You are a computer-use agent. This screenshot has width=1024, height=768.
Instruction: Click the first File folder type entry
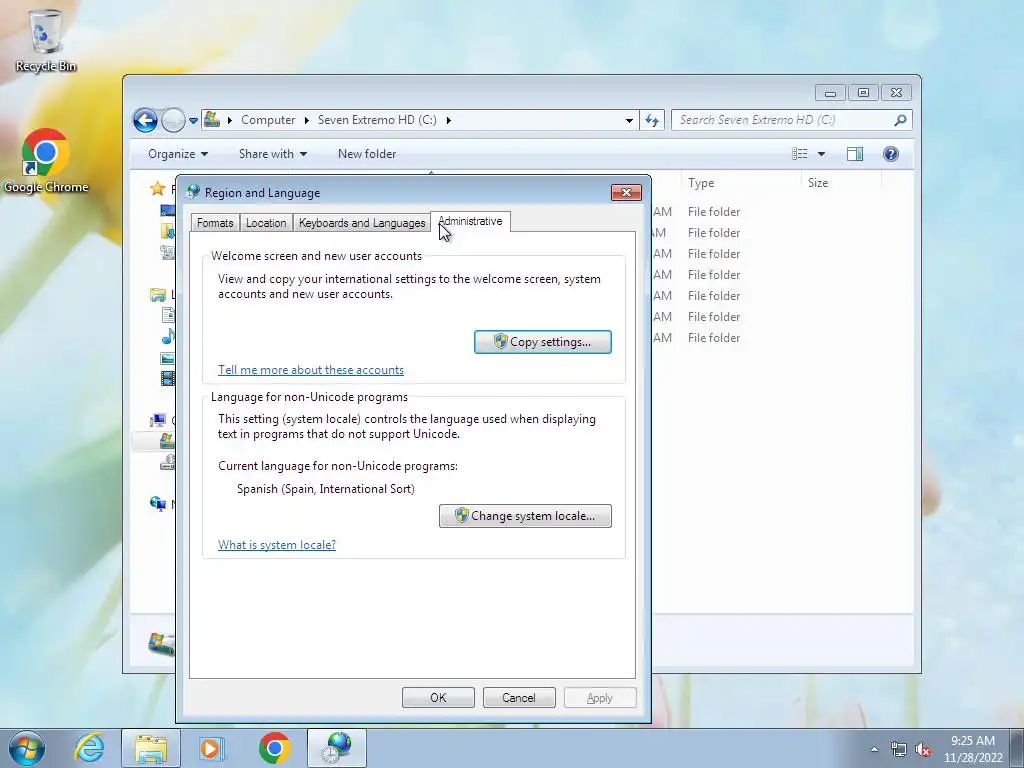coord(714,212)
